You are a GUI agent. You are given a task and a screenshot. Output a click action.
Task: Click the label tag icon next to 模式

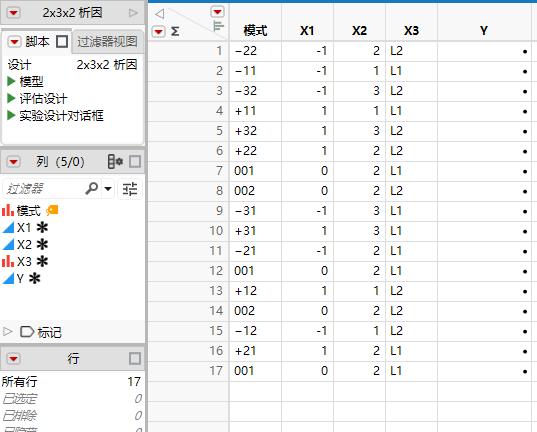52,210
